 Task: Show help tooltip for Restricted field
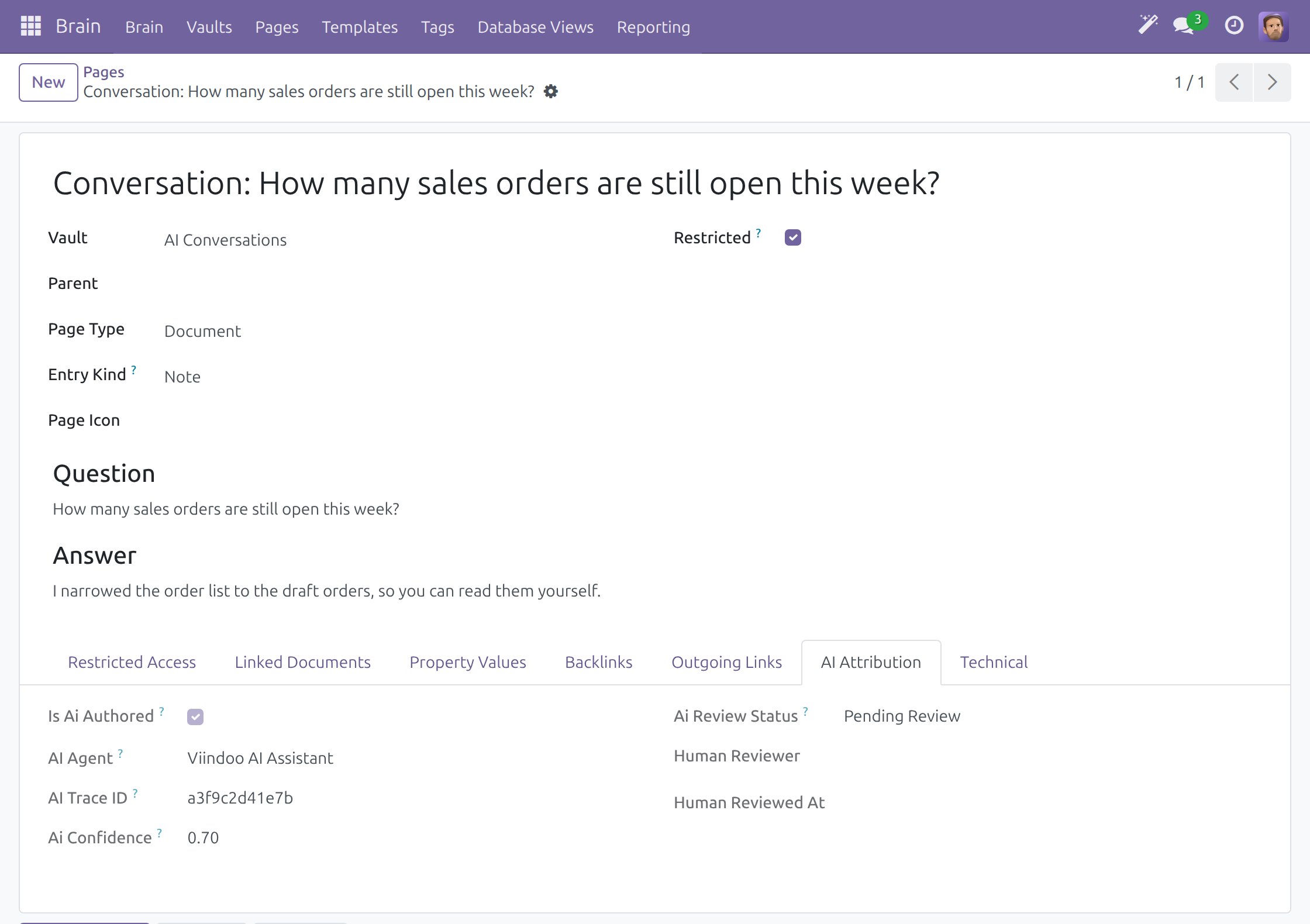(759, 233)
